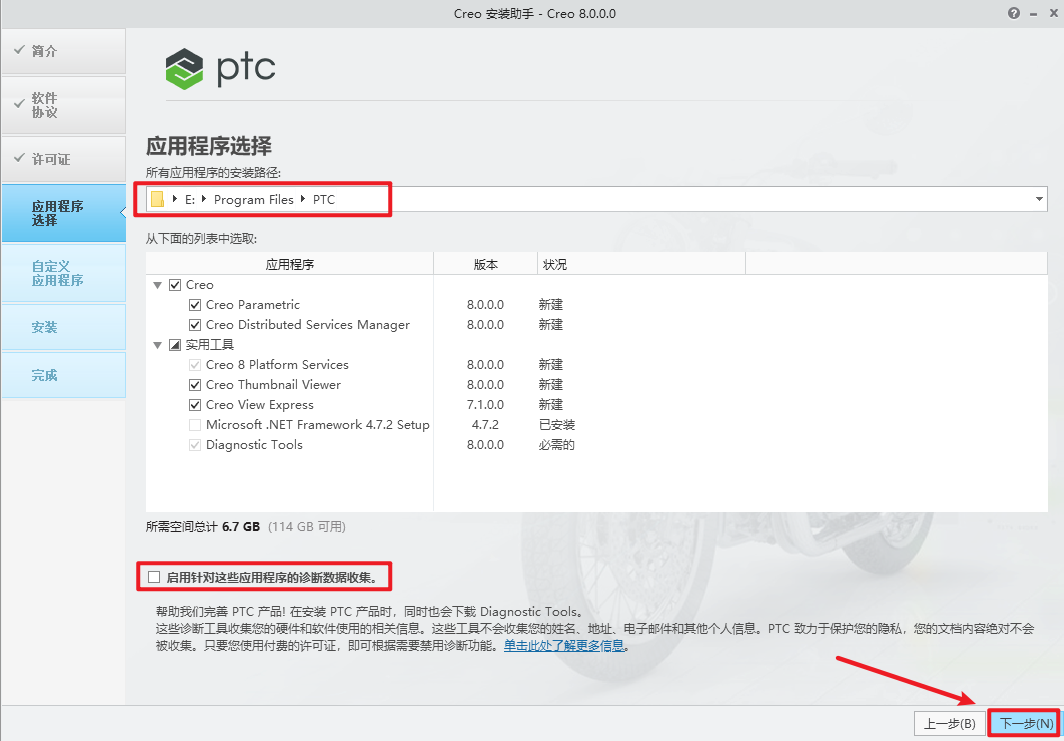Uncheck Creo Parametric
1064x741 pixels.
click(195, 304)
